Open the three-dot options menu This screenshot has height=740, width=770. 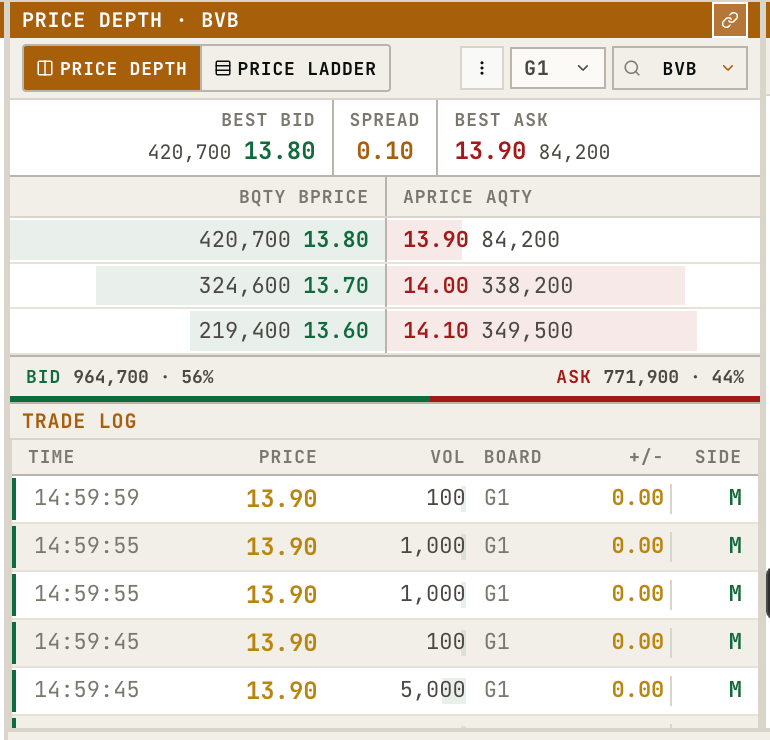coord(482,68)
